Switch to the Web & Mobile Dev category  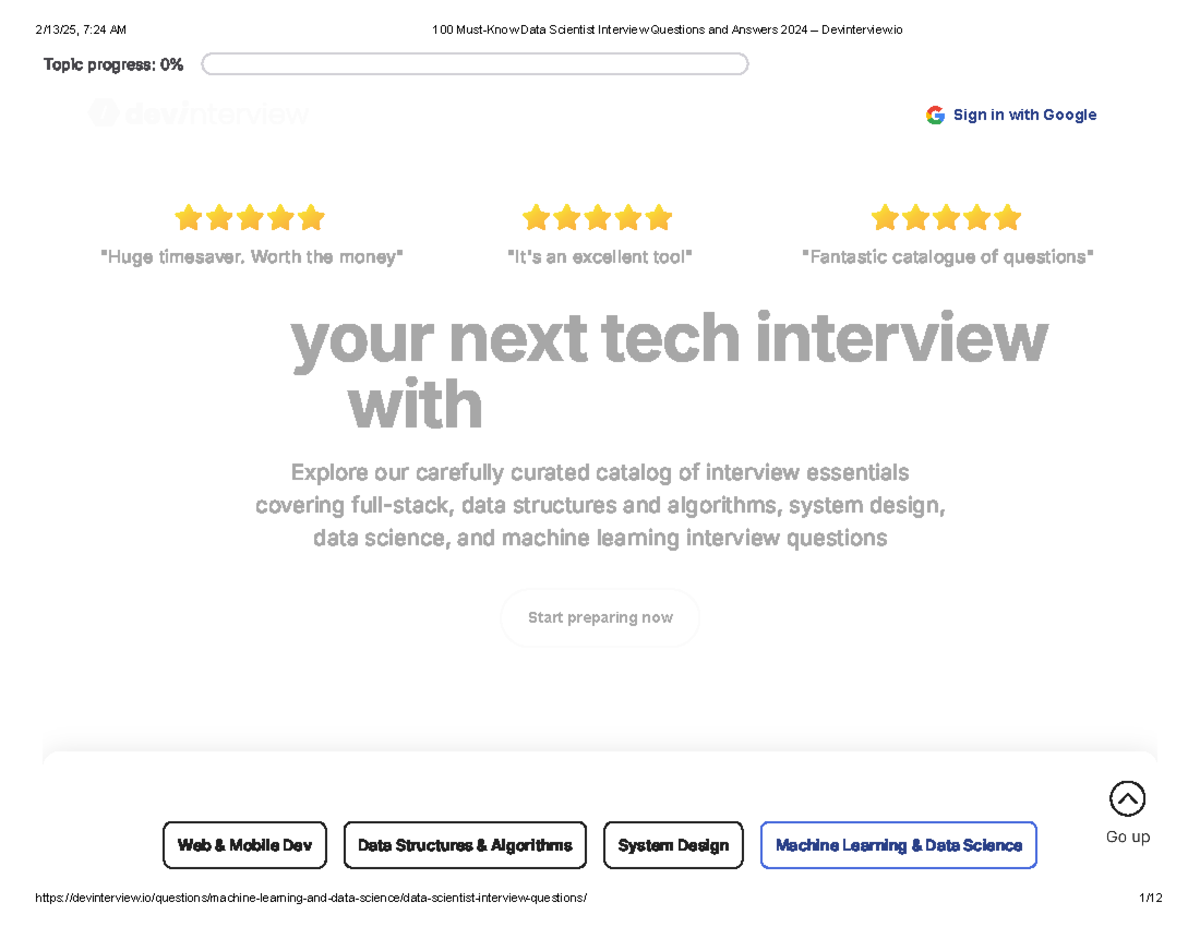(244, 845)
